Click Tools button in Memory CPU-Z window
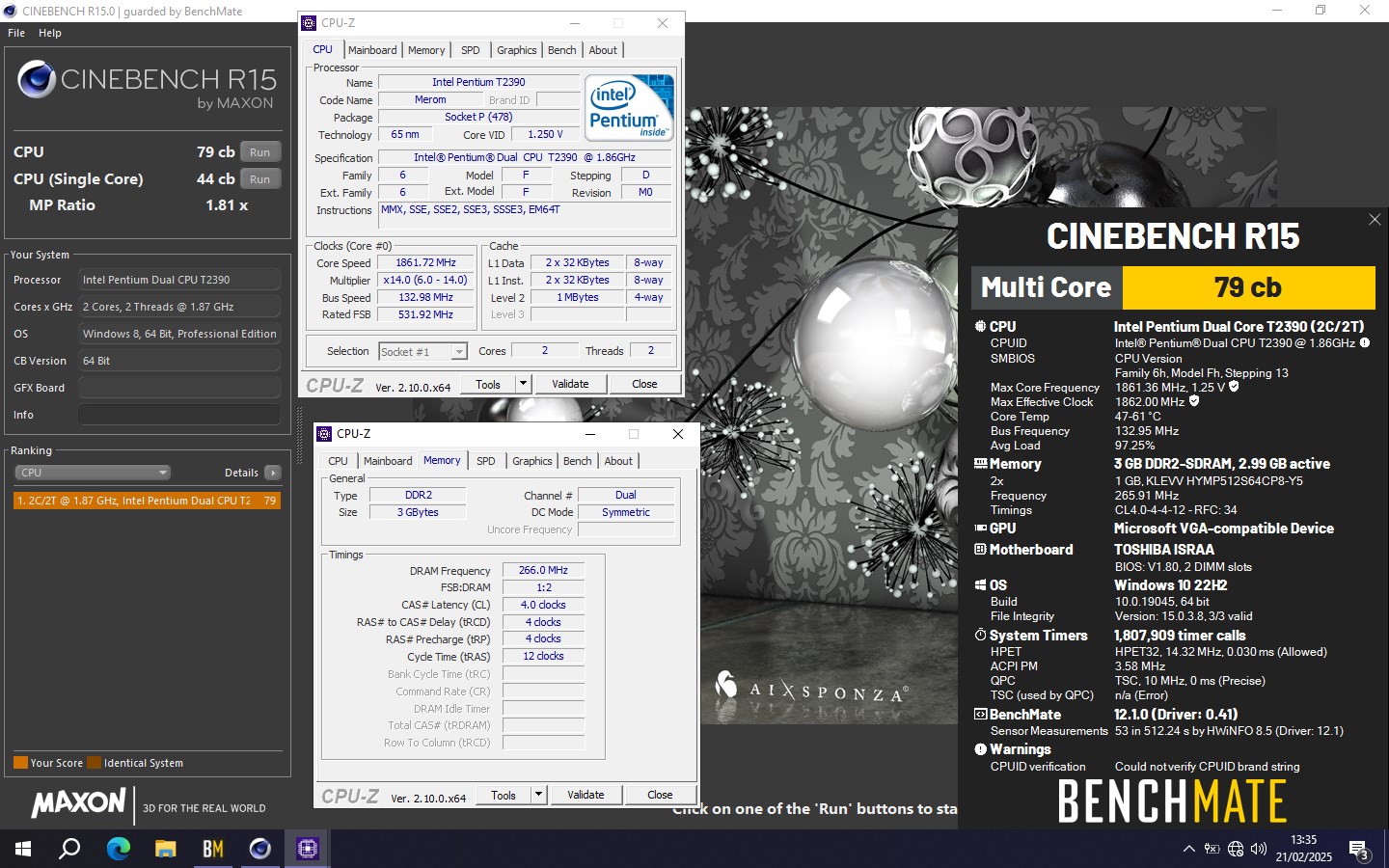 point(504,795)
